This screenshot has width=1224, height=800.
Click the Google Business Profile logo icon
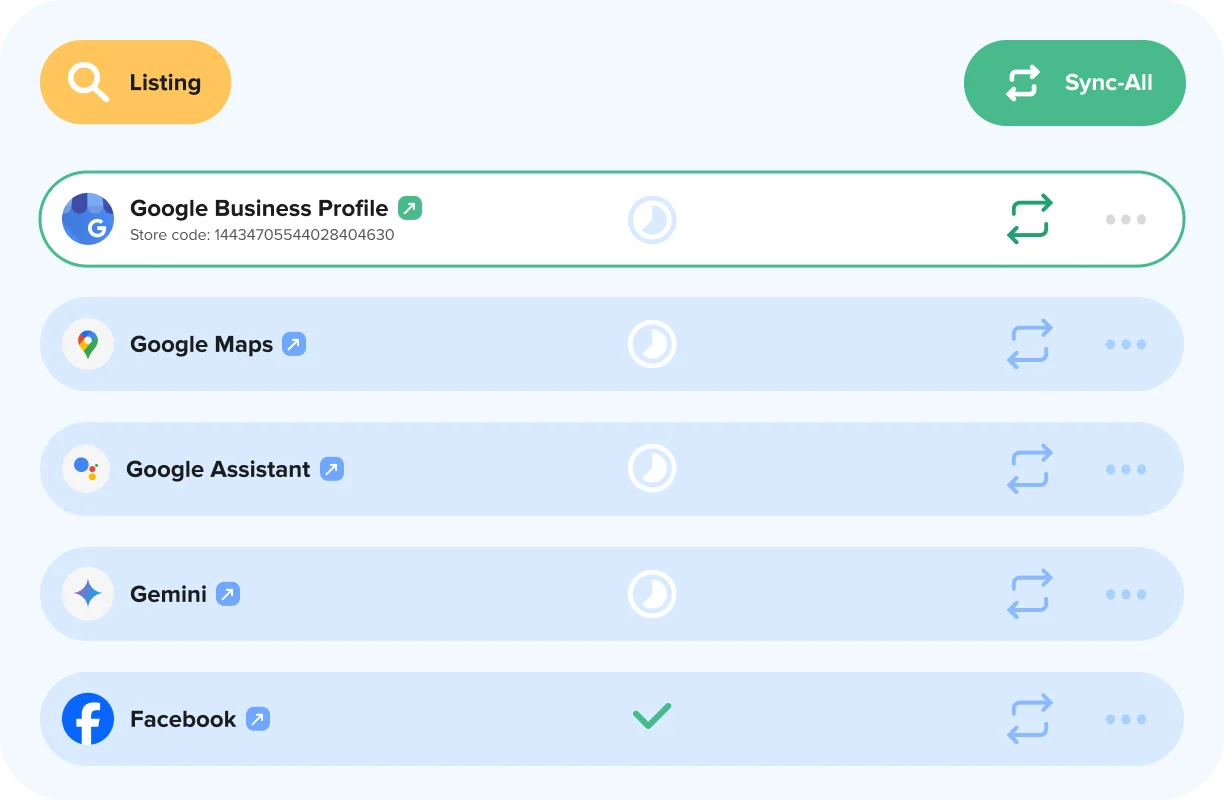click(88, 219)
